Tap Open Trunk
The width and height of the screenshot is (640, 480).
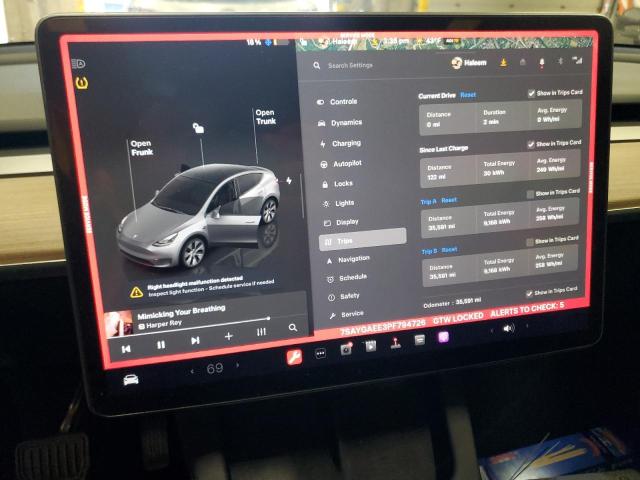pyautogui.click(x=265, y=117)
